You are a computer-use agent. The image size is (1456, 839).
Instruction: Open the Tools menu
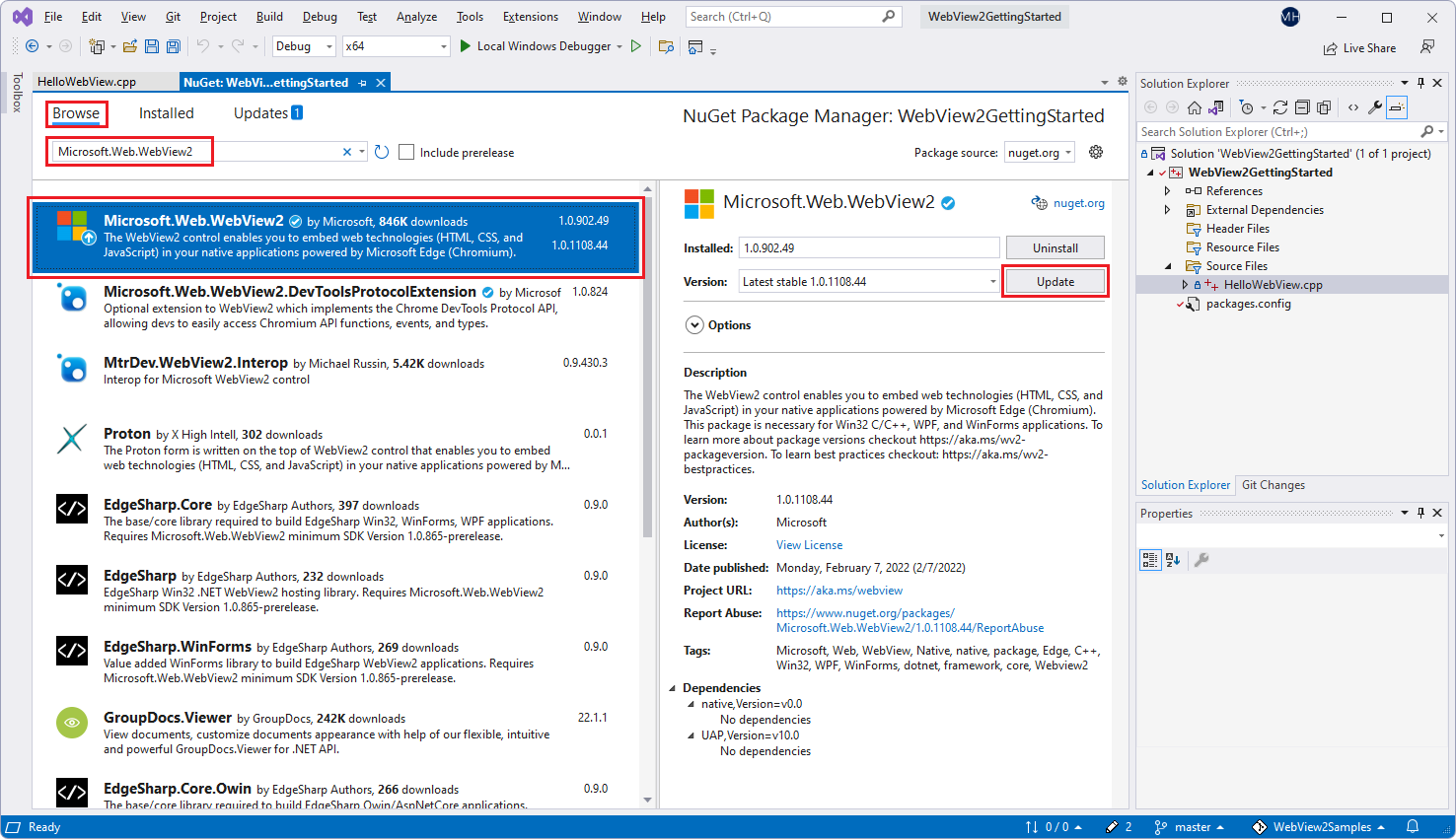pos(469,16)
